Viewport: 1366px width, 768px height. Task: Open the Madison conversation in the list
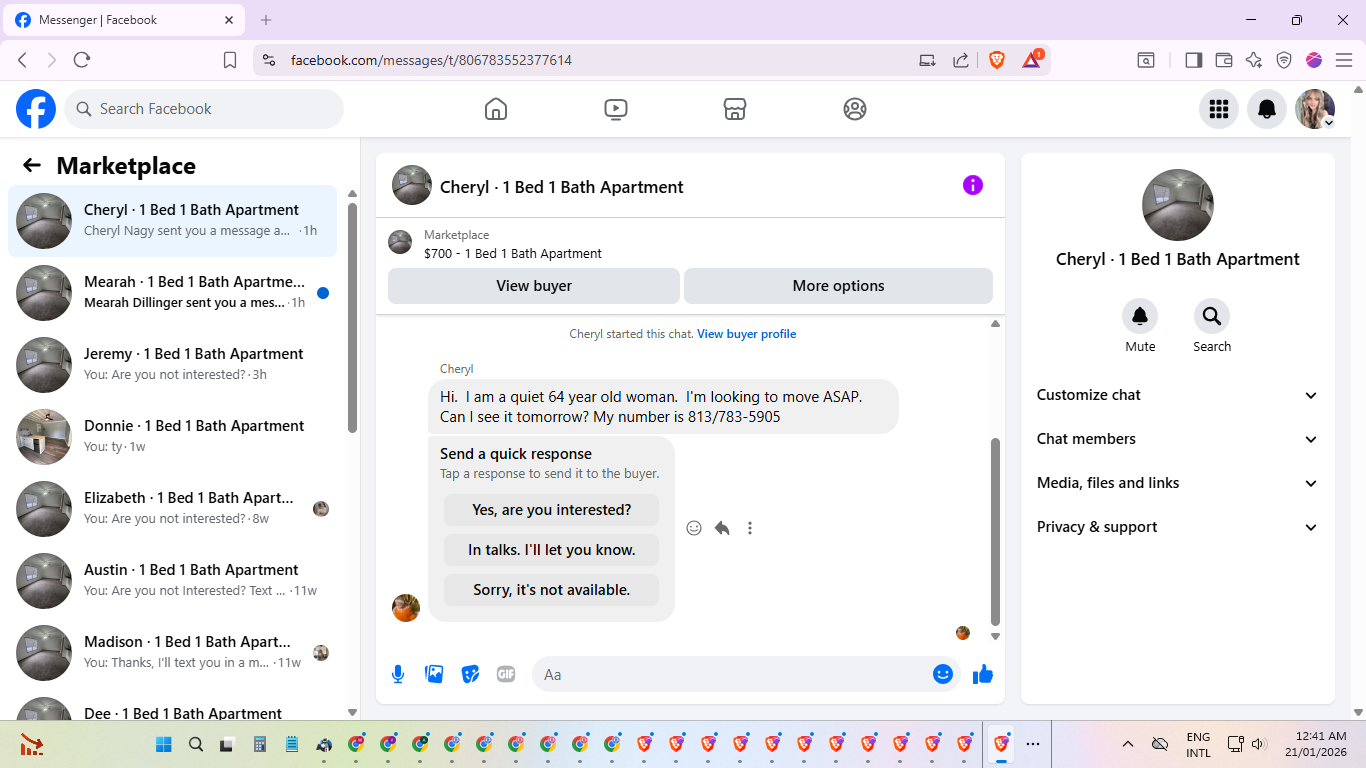(172, 653)
